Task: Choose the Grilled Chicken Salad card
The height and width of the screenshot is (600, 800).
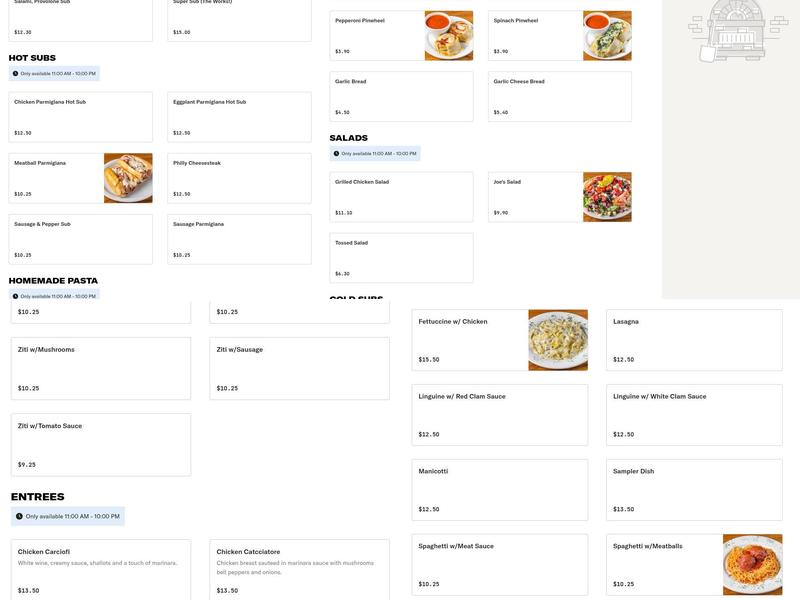Action: (402, 197)
